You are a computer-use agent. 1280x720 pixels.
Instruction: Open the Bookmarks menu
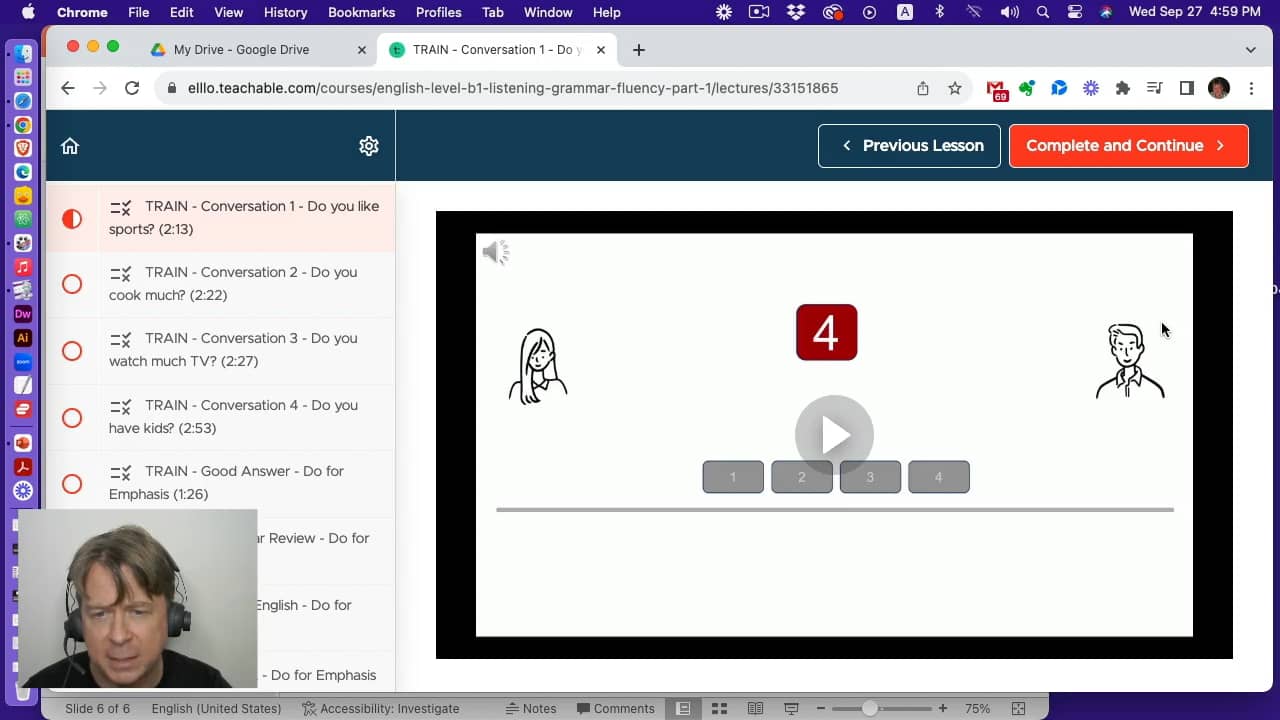pyautogui.click(x=361, y=12)
